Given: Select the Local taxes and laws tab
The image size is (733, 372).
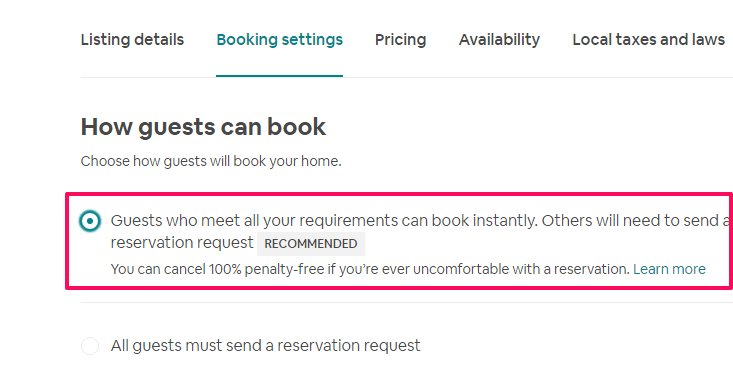Looking at the screenshot, I should [x=648, y=40].
